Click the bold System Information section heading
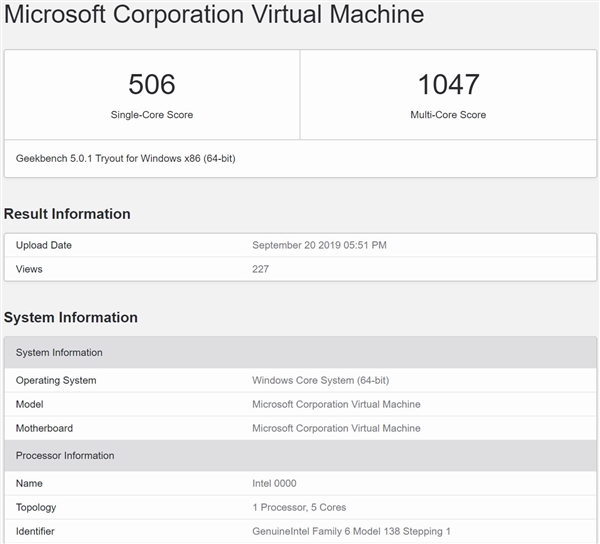600x544 pixels. click(71, 318)
